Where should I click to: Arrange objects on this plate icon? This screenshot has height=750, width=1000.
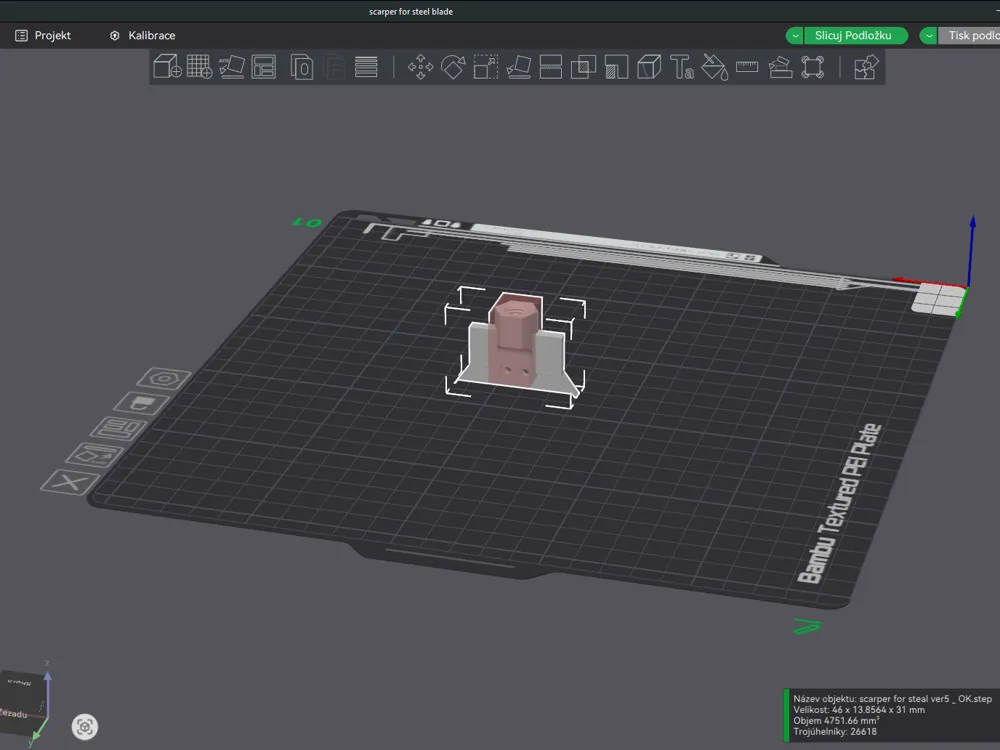(118, 428)
